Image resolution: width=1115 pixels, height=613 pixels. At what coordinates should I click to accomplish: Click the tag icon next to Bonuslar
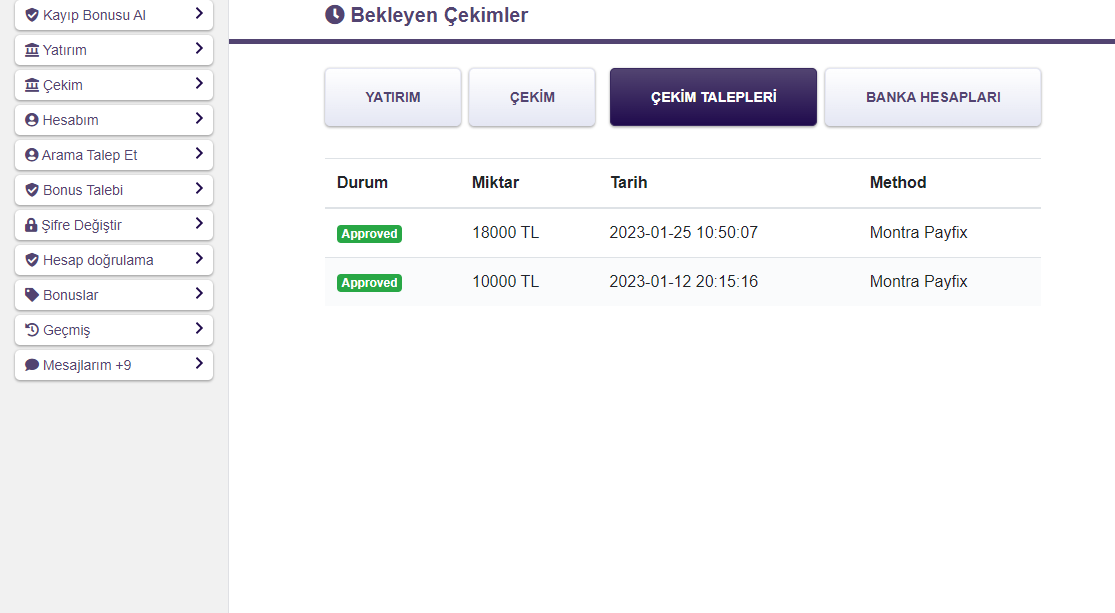point(32,295)
